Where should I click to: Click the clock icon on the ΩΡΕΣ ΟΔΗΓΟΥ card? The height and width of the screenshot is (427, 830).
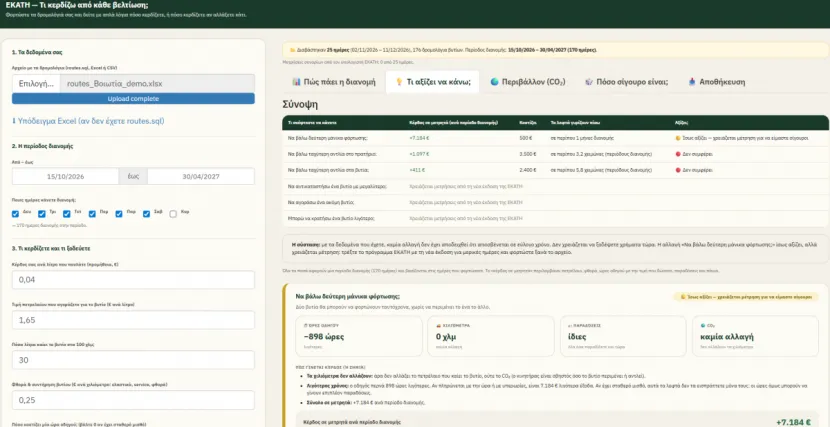pos(305,325)
